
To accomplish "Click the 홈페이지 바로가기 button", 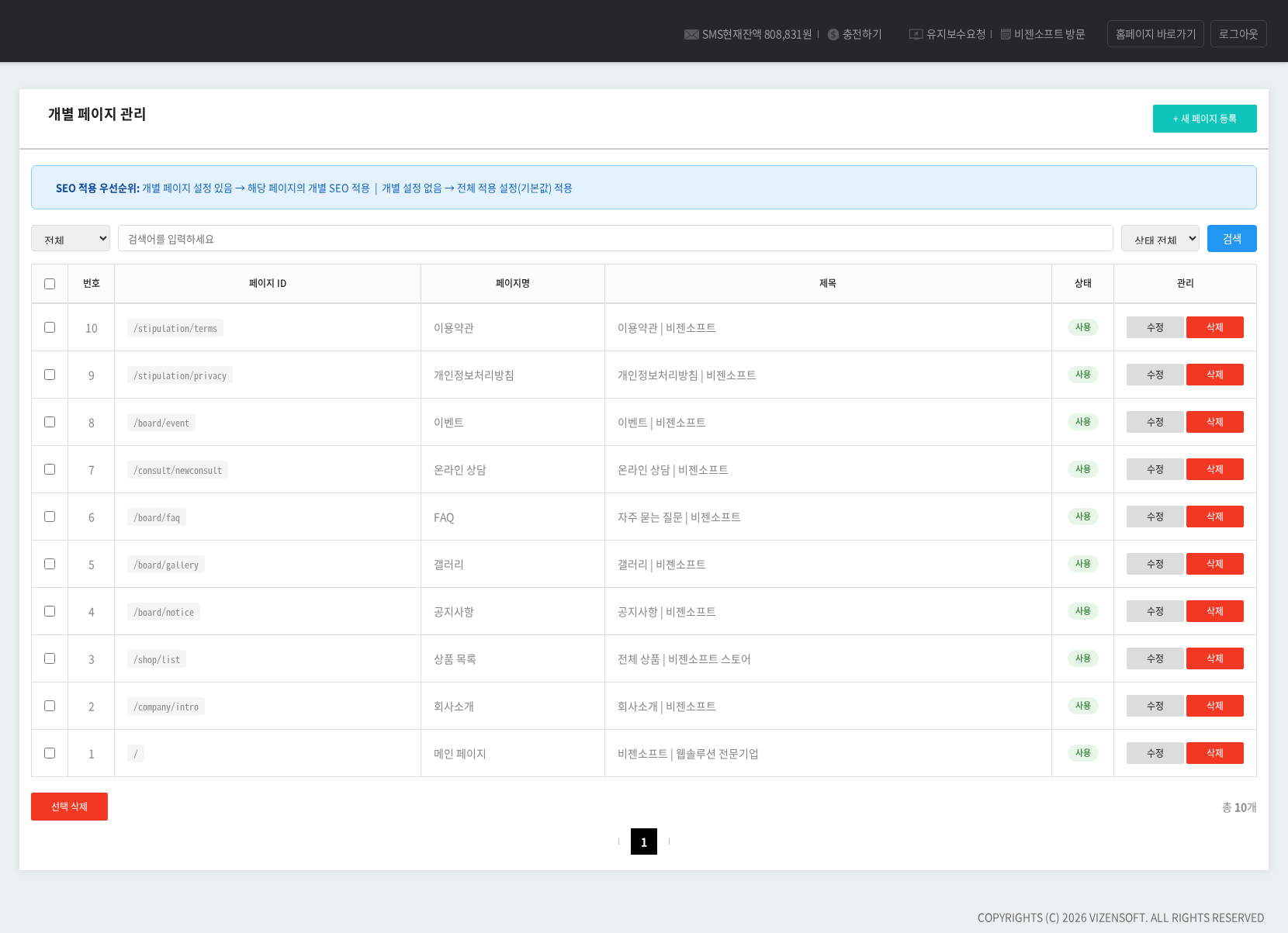I will [x=1155, y=34].
